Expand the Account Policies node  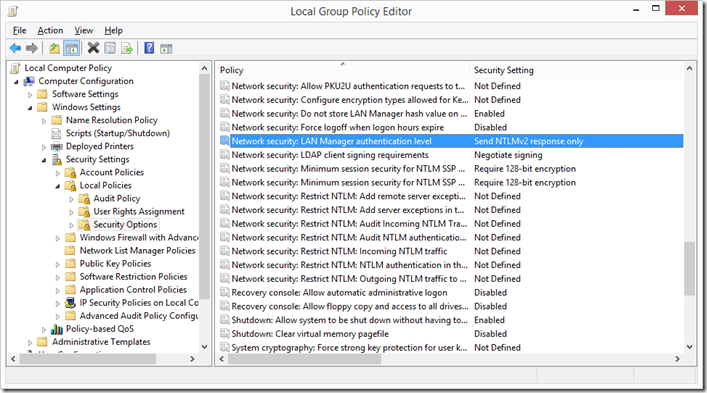point(58,173)
